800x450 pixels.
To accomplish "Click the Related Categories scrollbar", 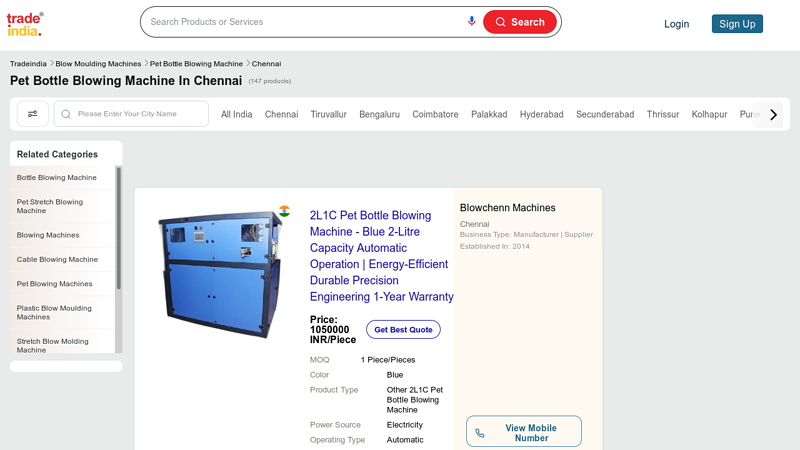I will (119, 229).
